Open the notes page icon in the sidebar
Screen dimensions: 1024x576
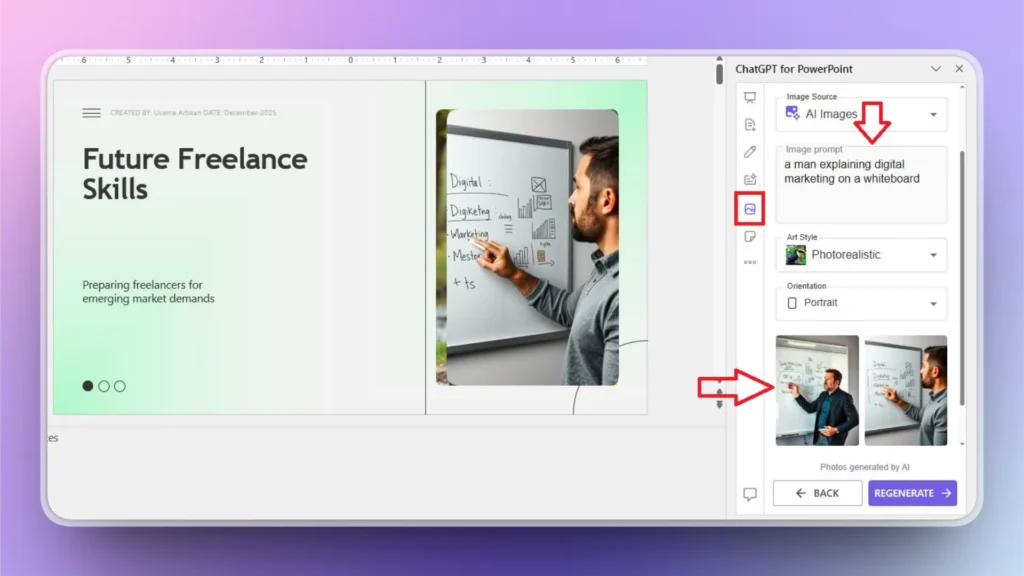(x=751, y=237)
